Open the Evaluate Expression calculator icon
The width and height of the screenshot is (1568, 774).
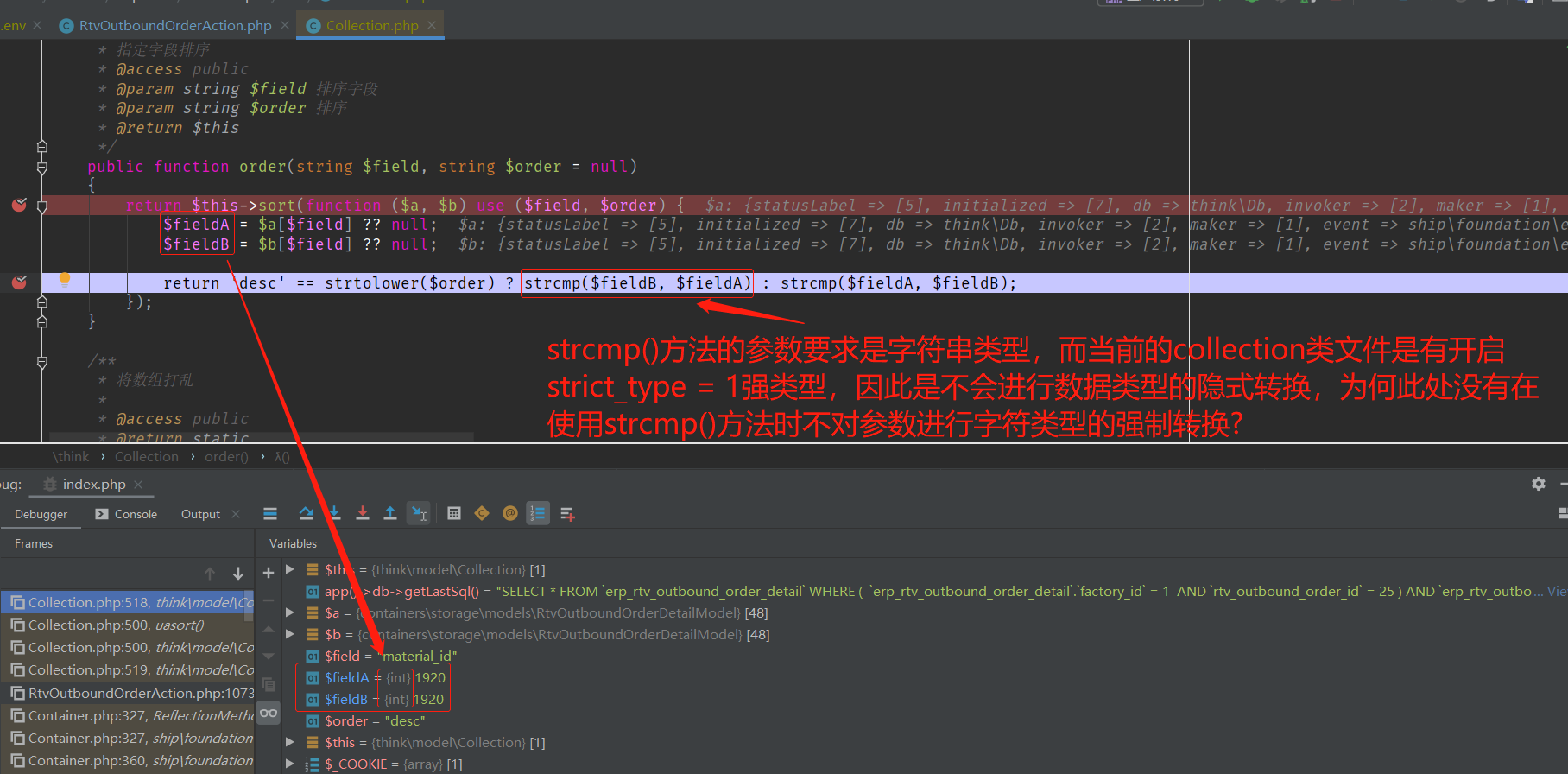454,514
